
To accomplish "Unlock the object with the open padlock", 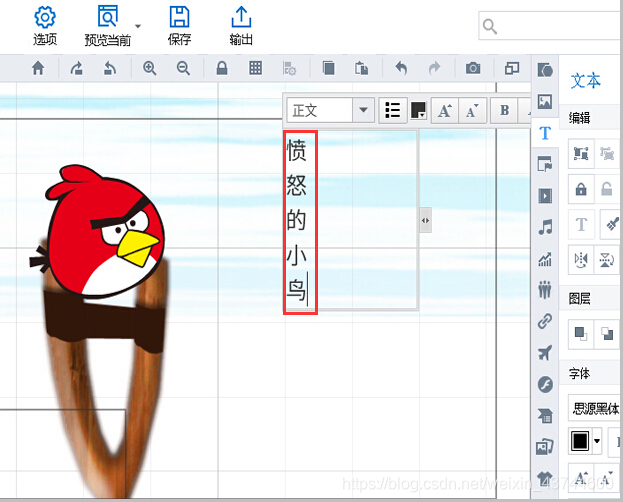I will click(x=607, y=189).
